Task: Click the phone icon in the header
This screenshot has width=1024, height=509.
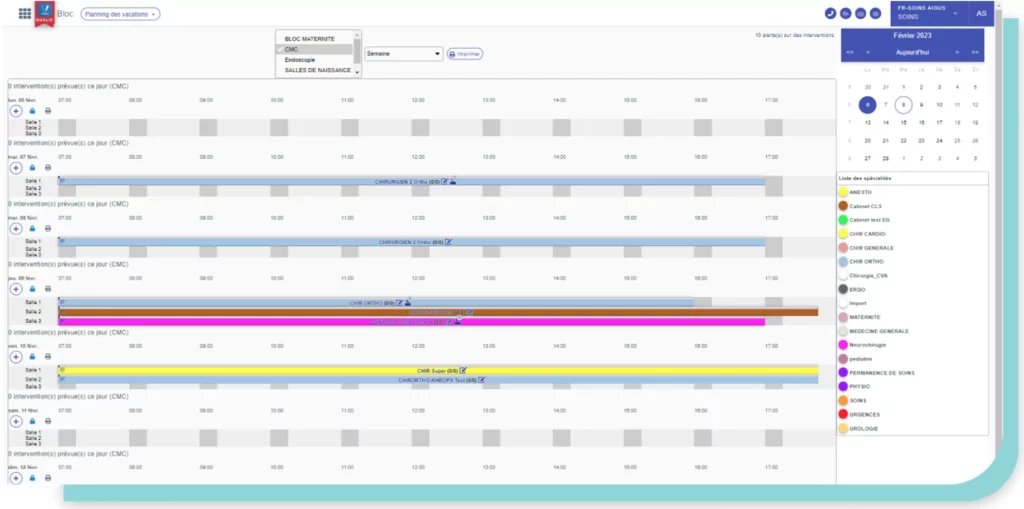Action: point(830,14)
